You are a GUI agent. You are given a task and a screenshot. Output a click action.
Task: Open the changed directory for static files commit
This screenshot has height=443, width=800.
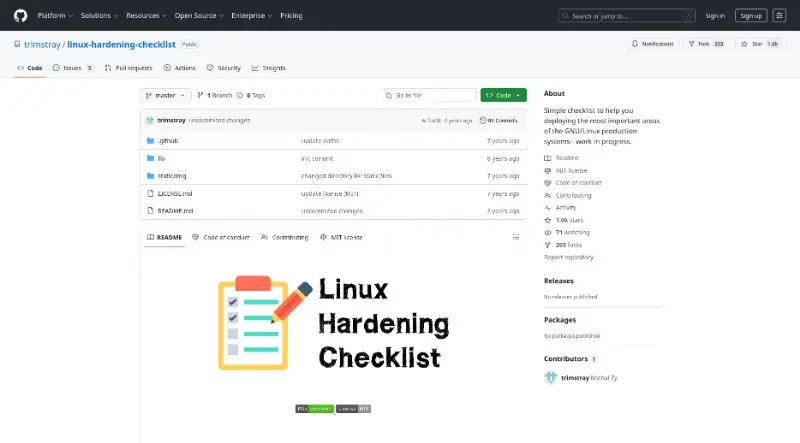[x=346, y=176]
